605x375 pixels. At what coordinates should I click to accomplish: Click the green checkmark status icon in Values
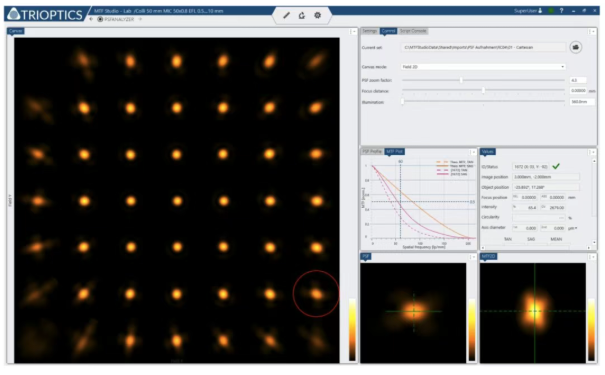click(x=556, y=166)
